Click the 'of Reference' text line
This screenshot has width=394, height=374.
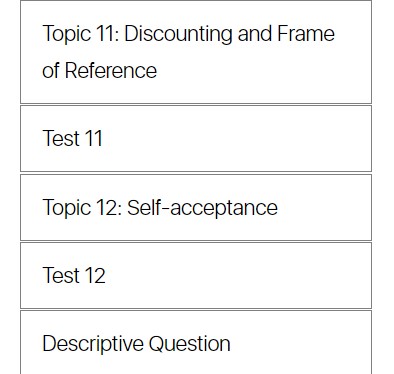100,71
